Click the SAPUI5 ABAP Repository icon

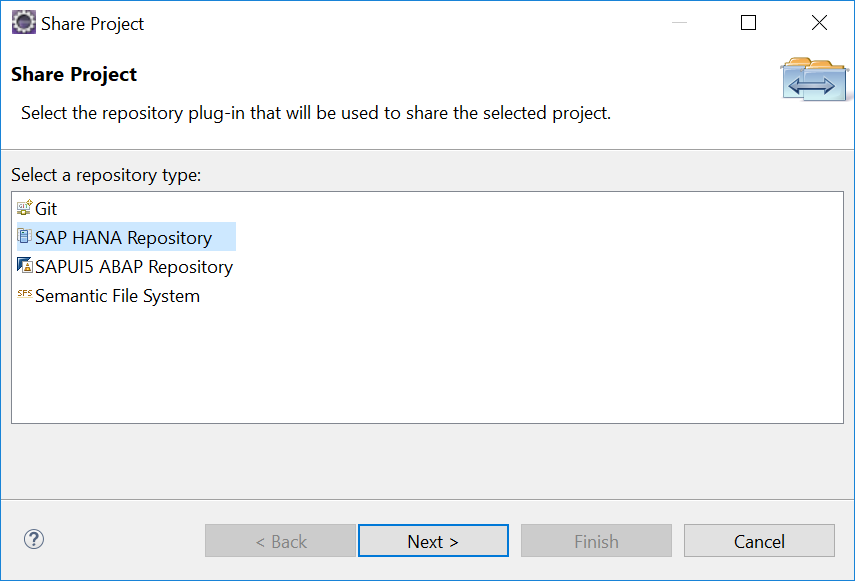tap(25, 265)
